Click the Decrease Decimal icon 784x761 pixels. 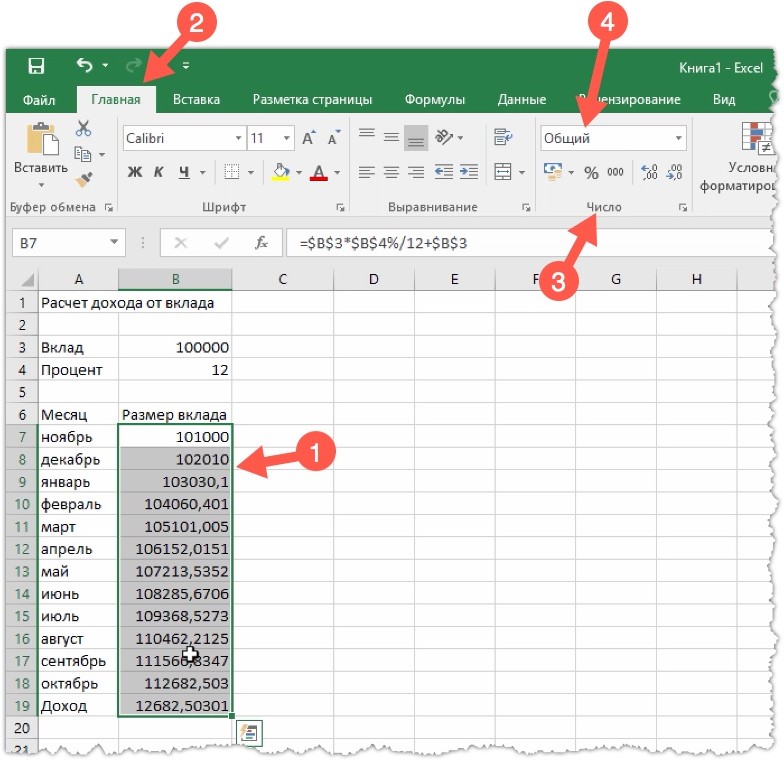pyautogui.click(x=674, y=172)
